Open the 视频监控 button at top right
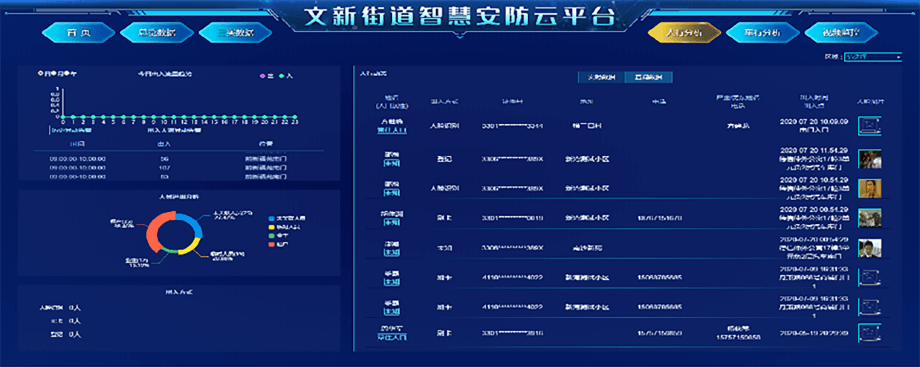 (841, 33)
